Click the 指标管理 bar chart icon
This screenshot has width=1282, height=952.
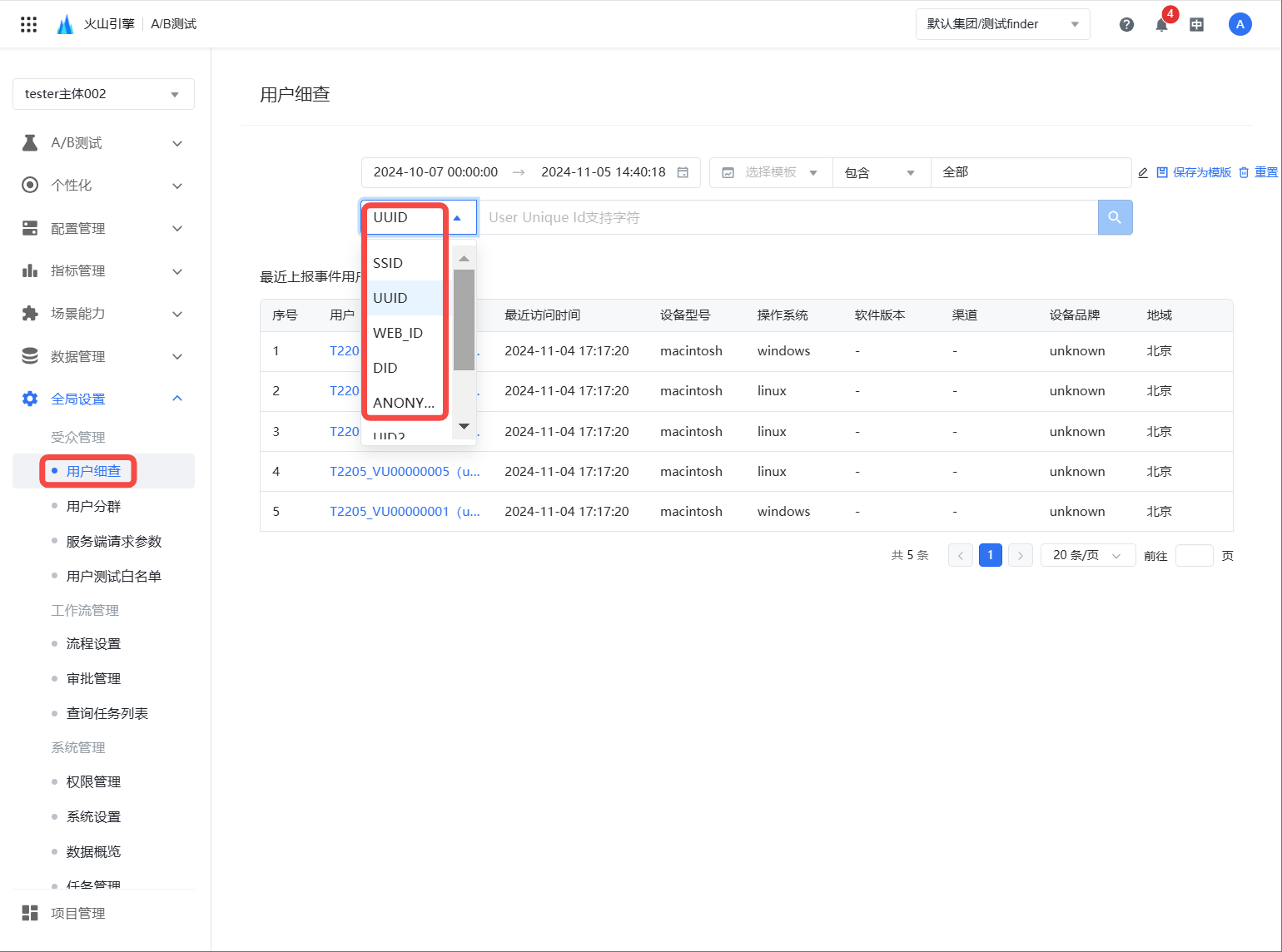coord(30,270)
